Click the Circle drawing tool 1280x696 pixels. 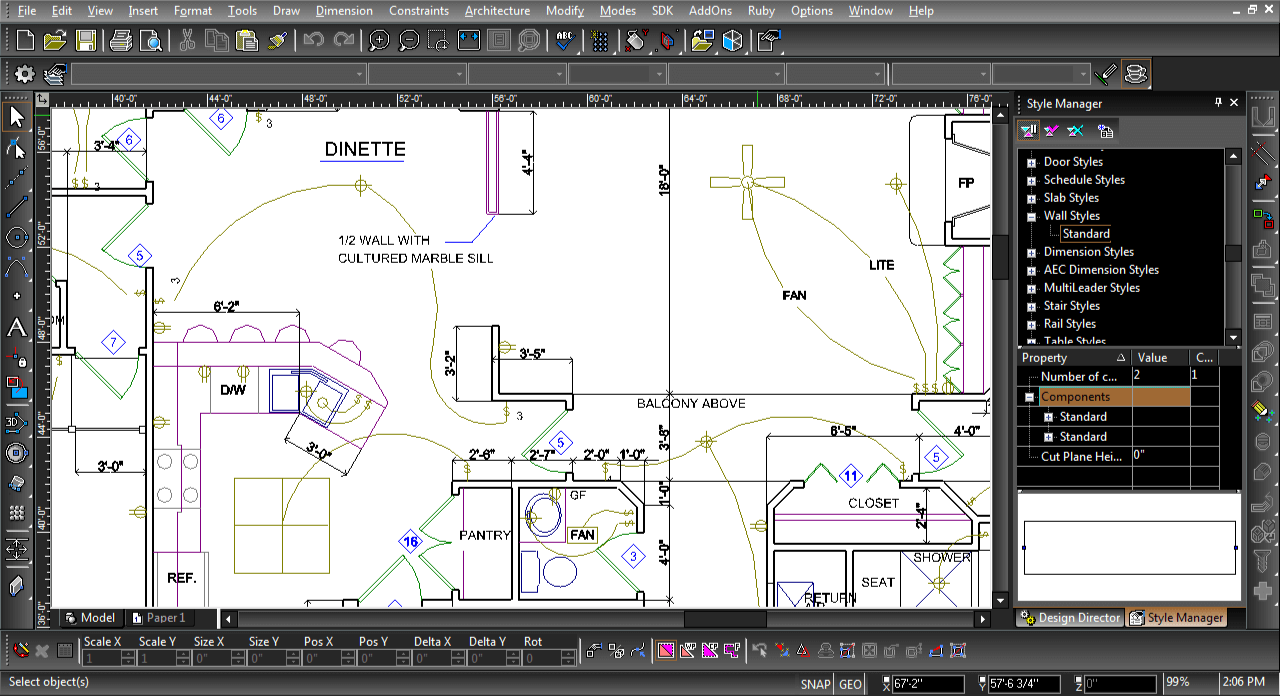(16, 237)
